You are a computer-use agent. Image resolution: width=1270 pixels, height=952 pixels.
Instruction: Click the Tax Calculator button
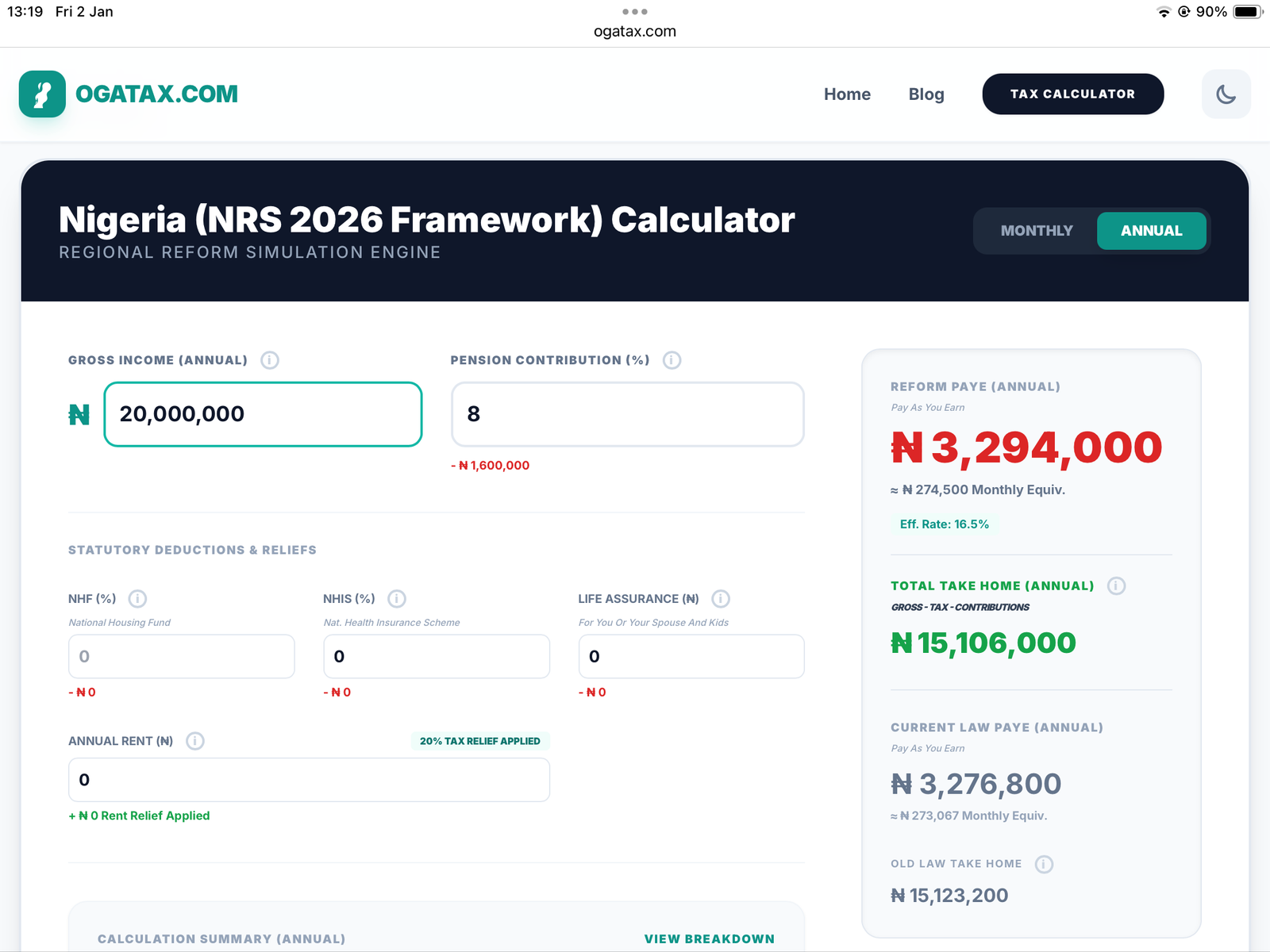(1072, 94)
